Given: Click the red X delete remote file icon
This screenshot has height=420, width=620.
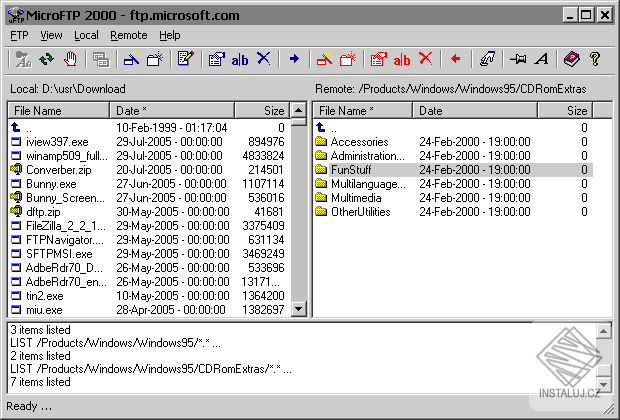Looking at the screenshot, I should click(425, 59).
